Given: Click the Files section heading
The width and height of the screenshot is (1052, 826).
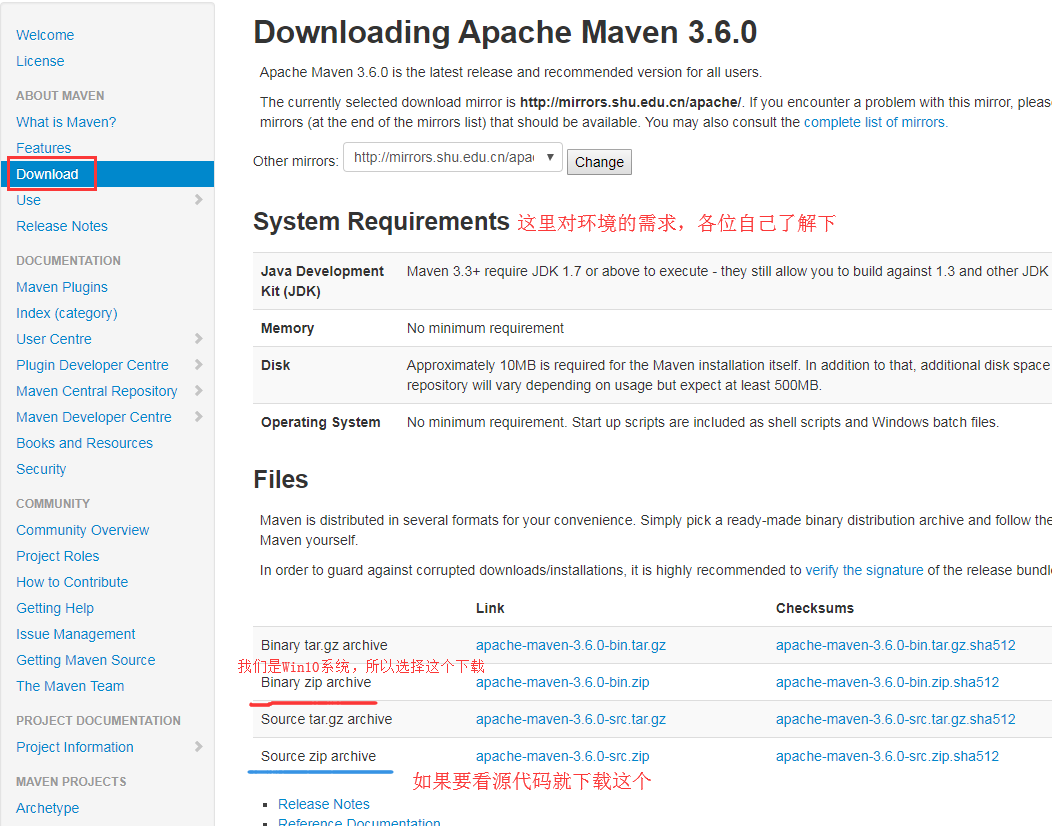Looking at the screenshot, I should point(280,480).
